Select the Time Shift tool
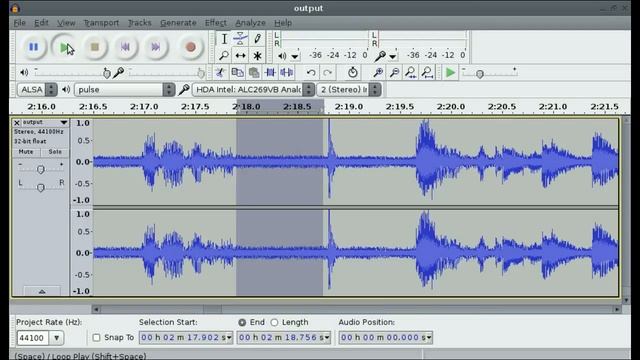The height and width of the screenshot is (360, 640). click(240, 56)
